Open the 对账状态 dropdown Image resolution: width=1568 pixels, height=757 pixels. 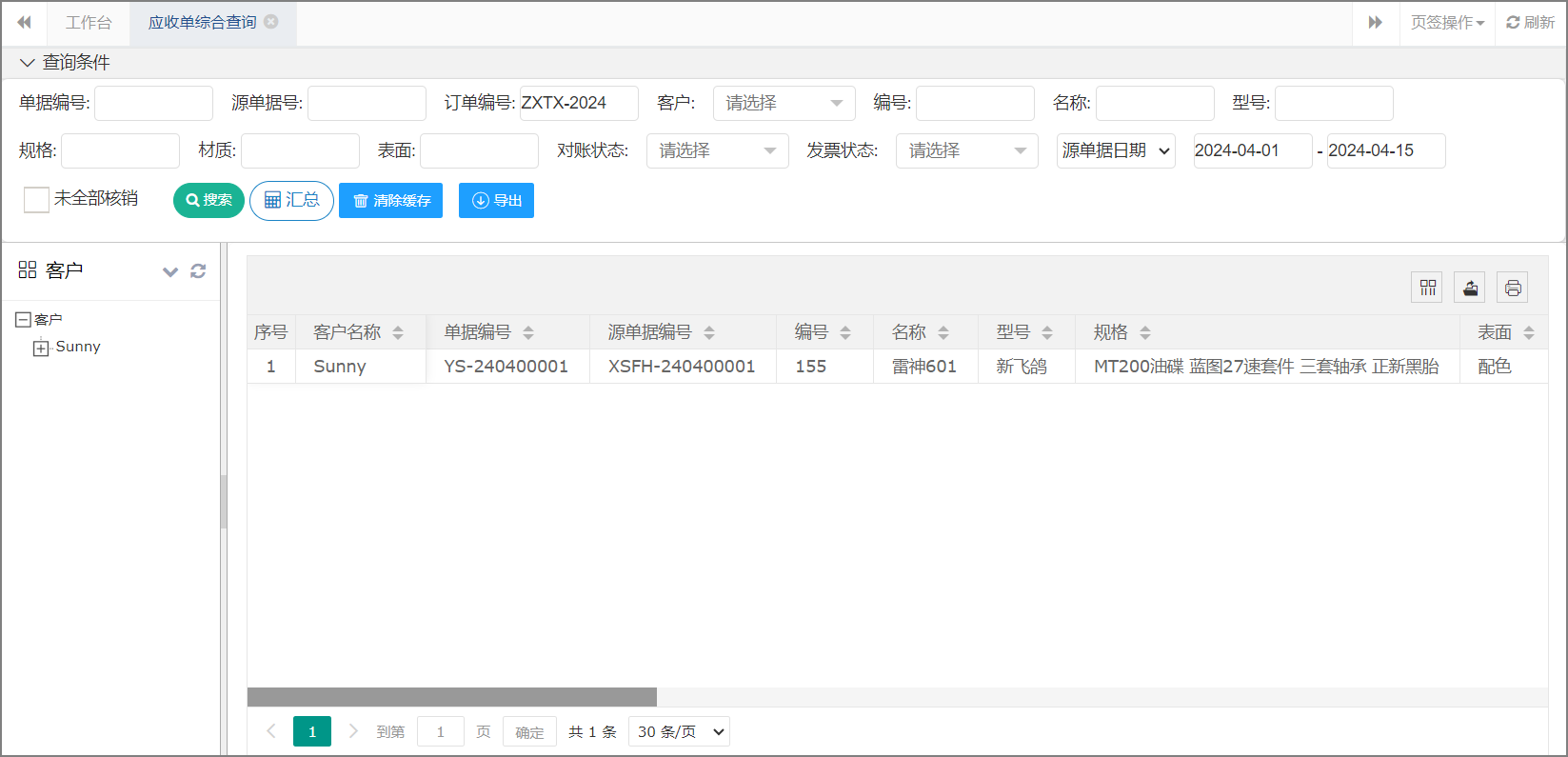click(x=717, y=151)
